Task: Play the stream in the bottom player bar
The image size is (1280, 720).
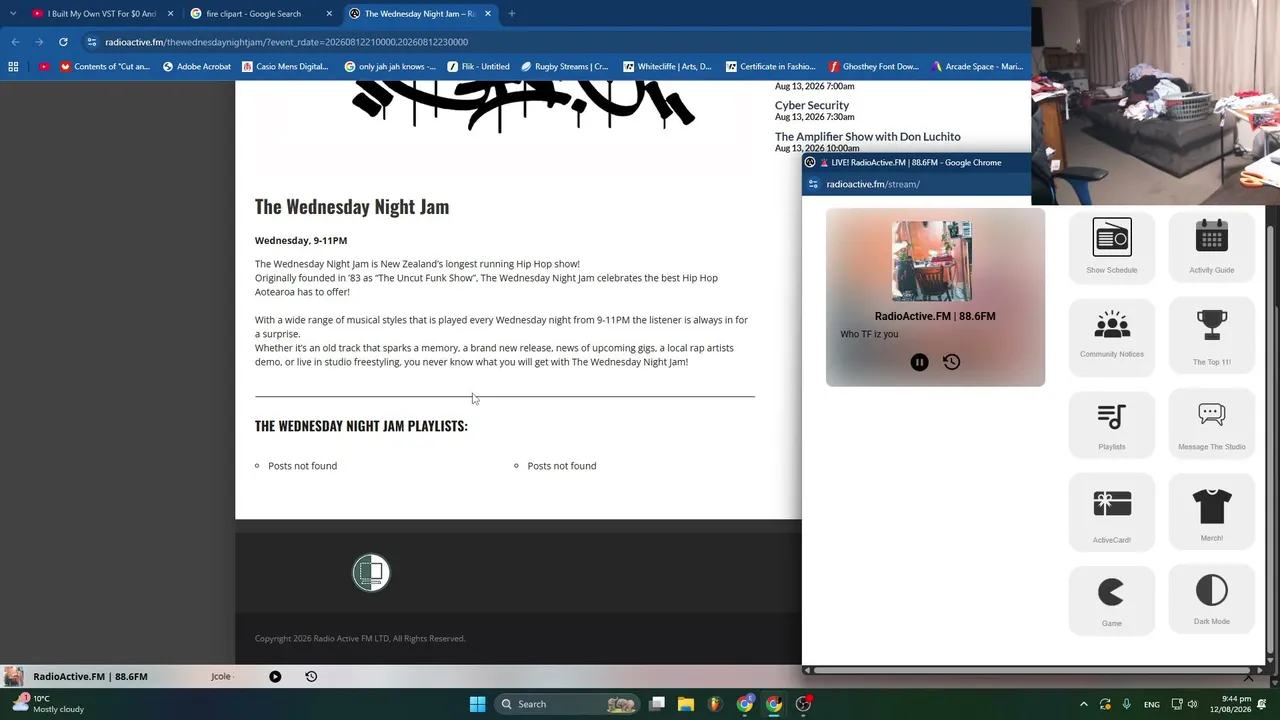Action: point(275,676)
